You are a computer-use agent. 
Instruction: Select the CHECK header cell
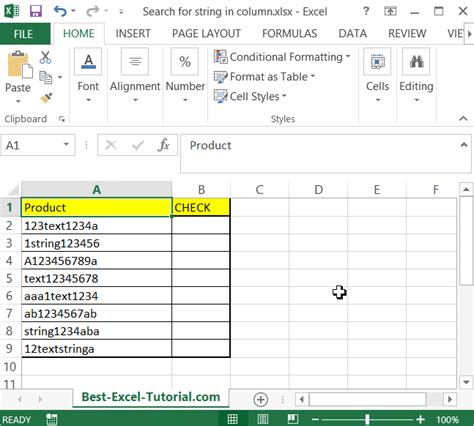tap(201, 207)
